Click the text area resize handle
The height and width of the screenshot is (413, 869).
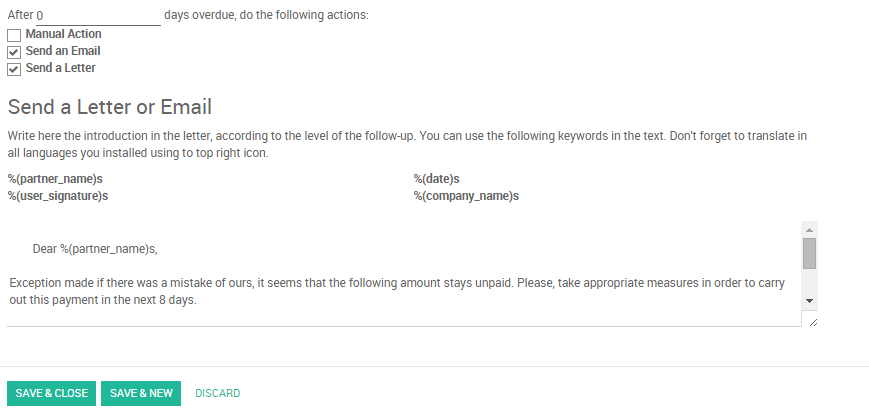tap(812, 321)
